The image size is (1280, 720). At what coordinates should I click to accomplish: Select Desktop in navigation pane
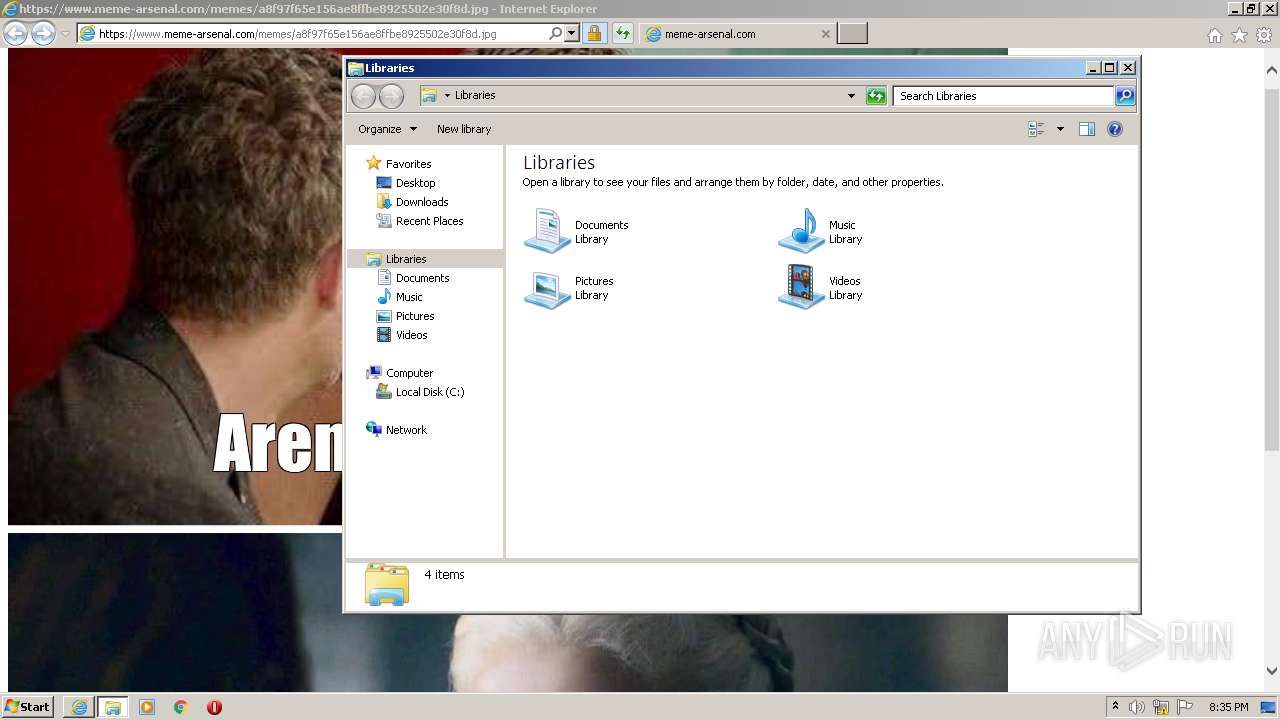click(415, 183)
